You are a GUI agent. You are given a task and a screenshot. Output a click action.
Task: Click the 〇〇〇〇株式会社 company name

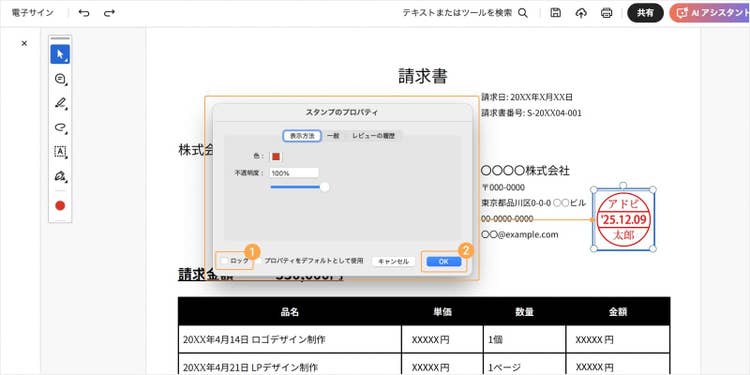point(525,171)
